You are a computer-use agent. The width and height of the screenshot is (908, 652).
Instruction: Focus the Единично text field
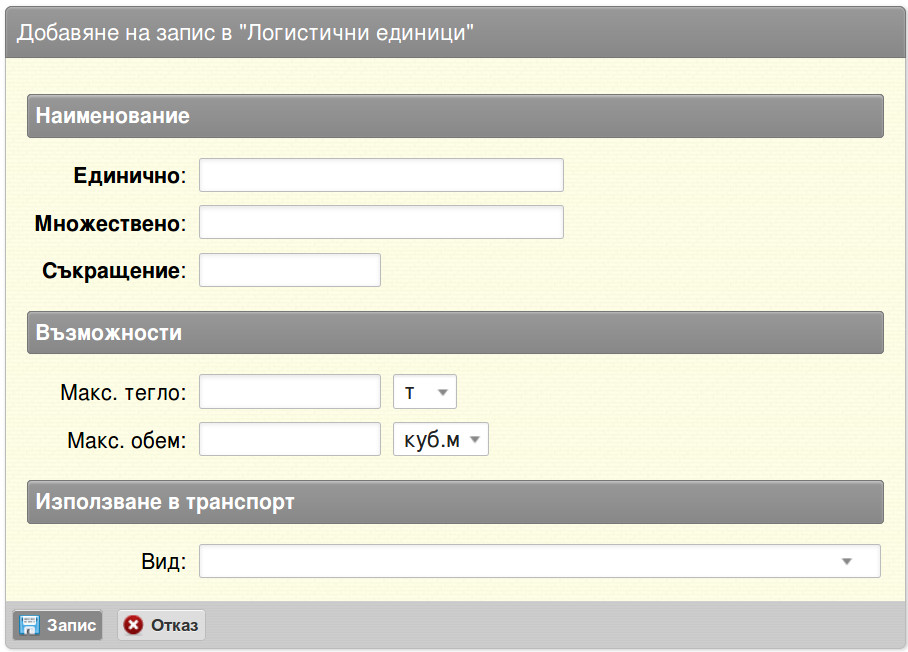(381, 175)
